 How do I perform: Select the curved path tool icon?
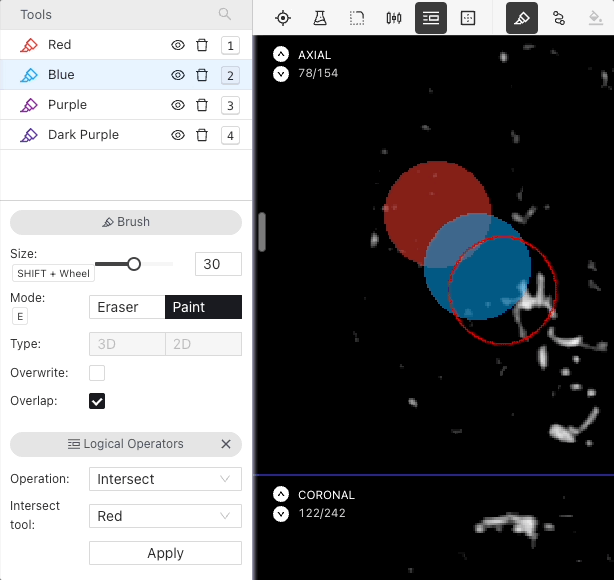(559, 18)
